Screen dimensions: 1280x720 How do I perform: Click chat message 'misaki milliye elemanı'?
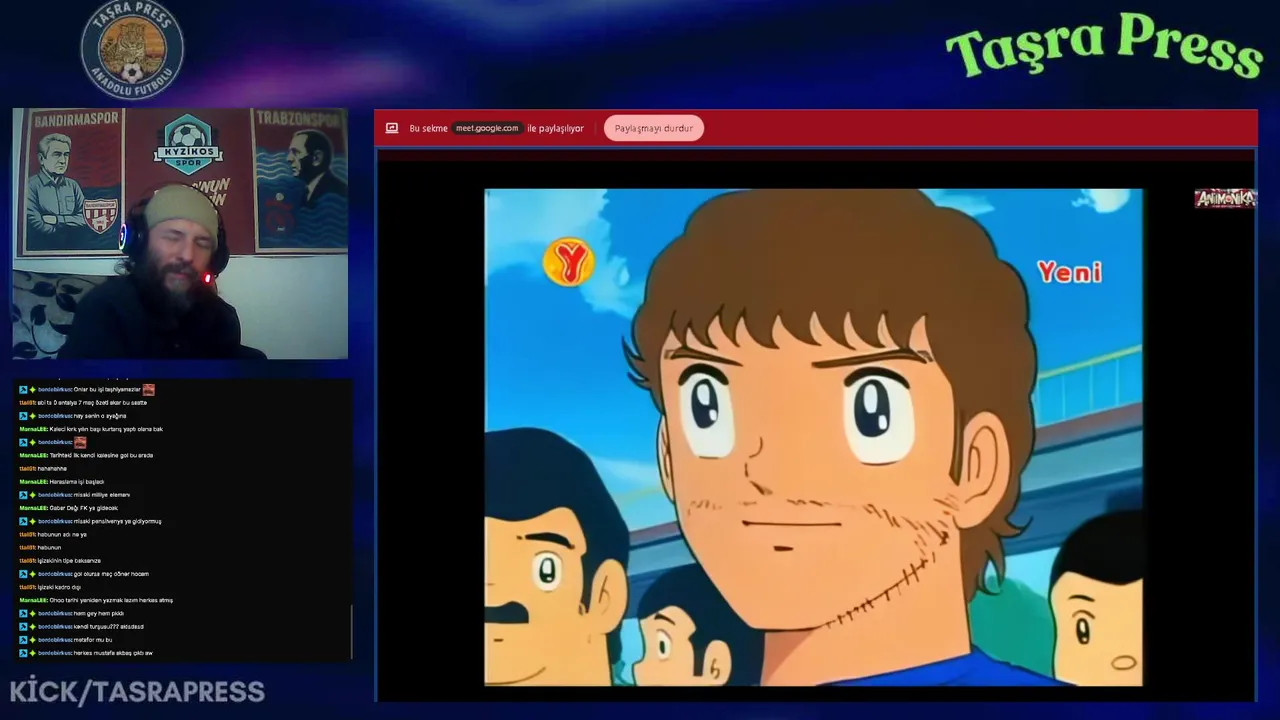click(102, 495)
